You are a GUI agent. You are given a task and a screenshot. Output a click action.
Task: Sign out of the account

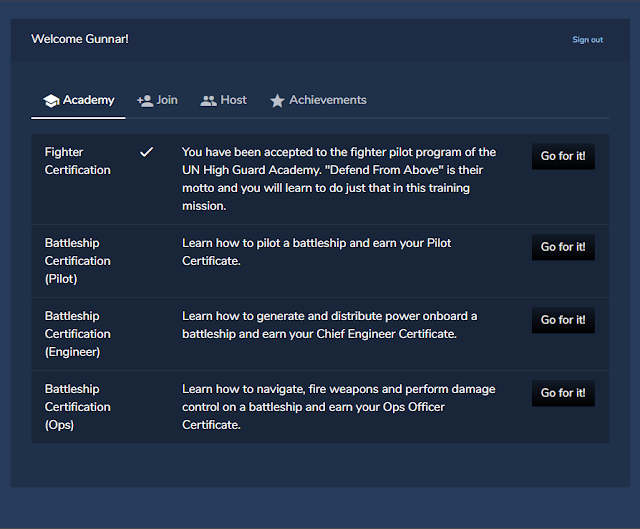587,40
